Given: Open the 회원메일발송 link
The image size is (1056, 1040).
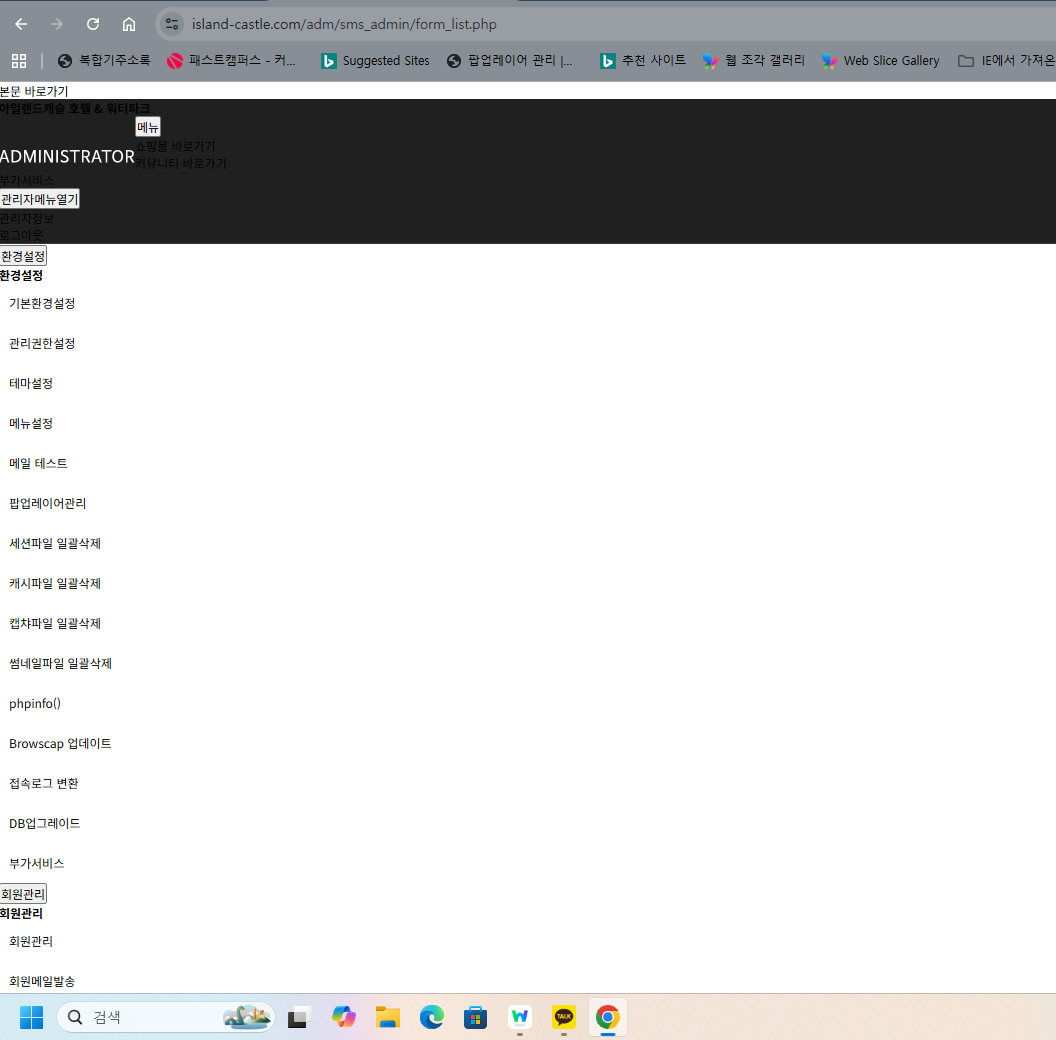Looking at the screenshot, I should (x=42, y=981).
